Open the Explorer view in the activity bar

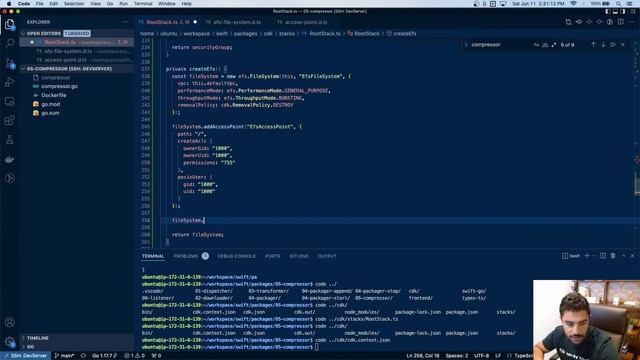point(10,24)
